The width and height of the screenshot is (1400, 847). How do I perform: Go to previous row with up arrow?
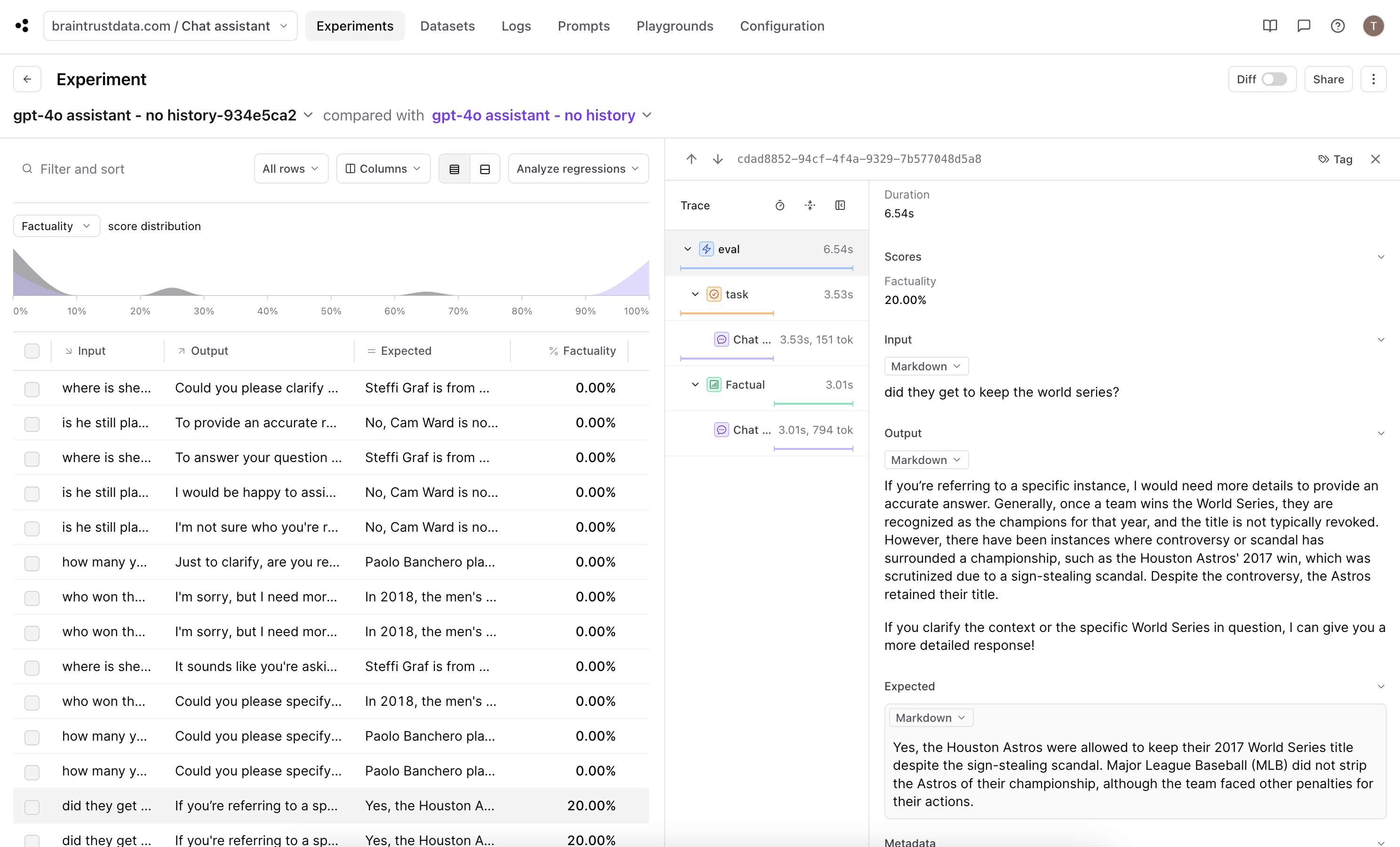click(x=691, y=159)
